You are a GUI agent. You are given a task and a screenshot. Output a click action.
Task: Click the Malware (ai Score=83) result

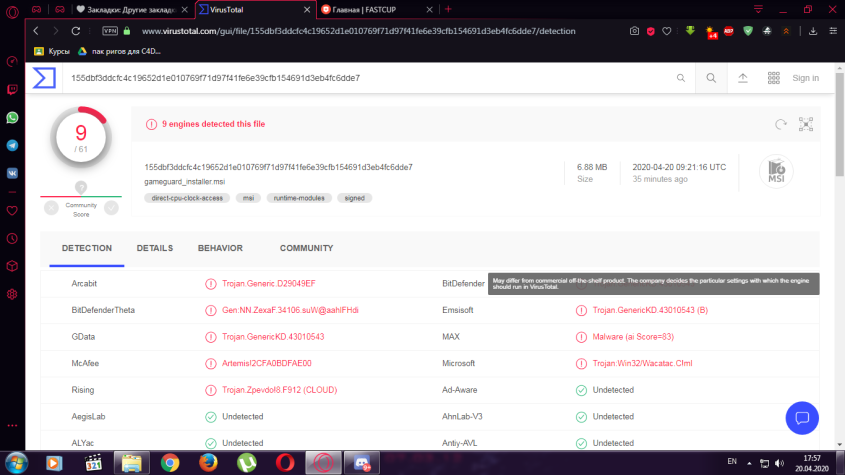pos(633,337)
